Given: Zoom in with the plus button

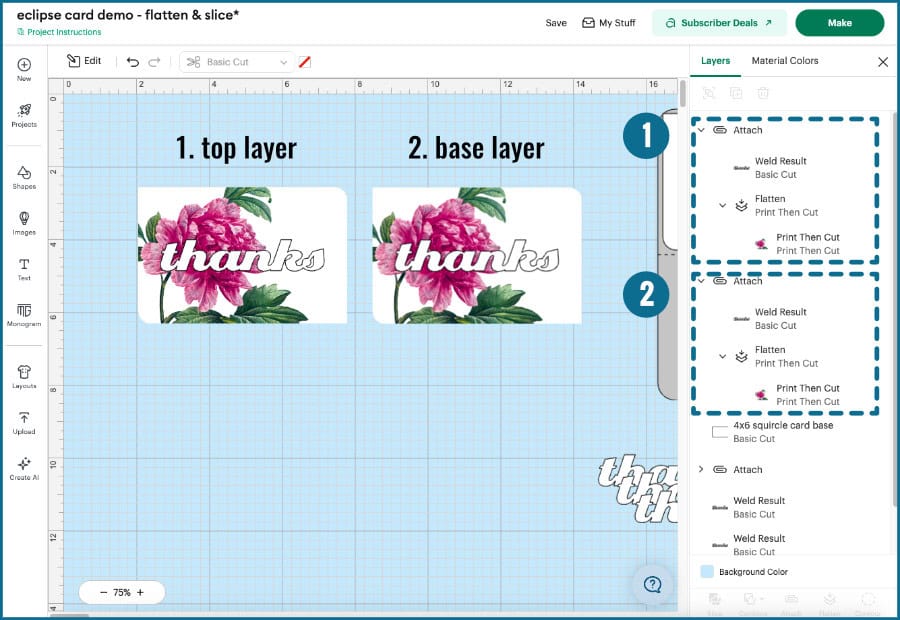Looking at the screenshot, I should click(x=141, y=592).
